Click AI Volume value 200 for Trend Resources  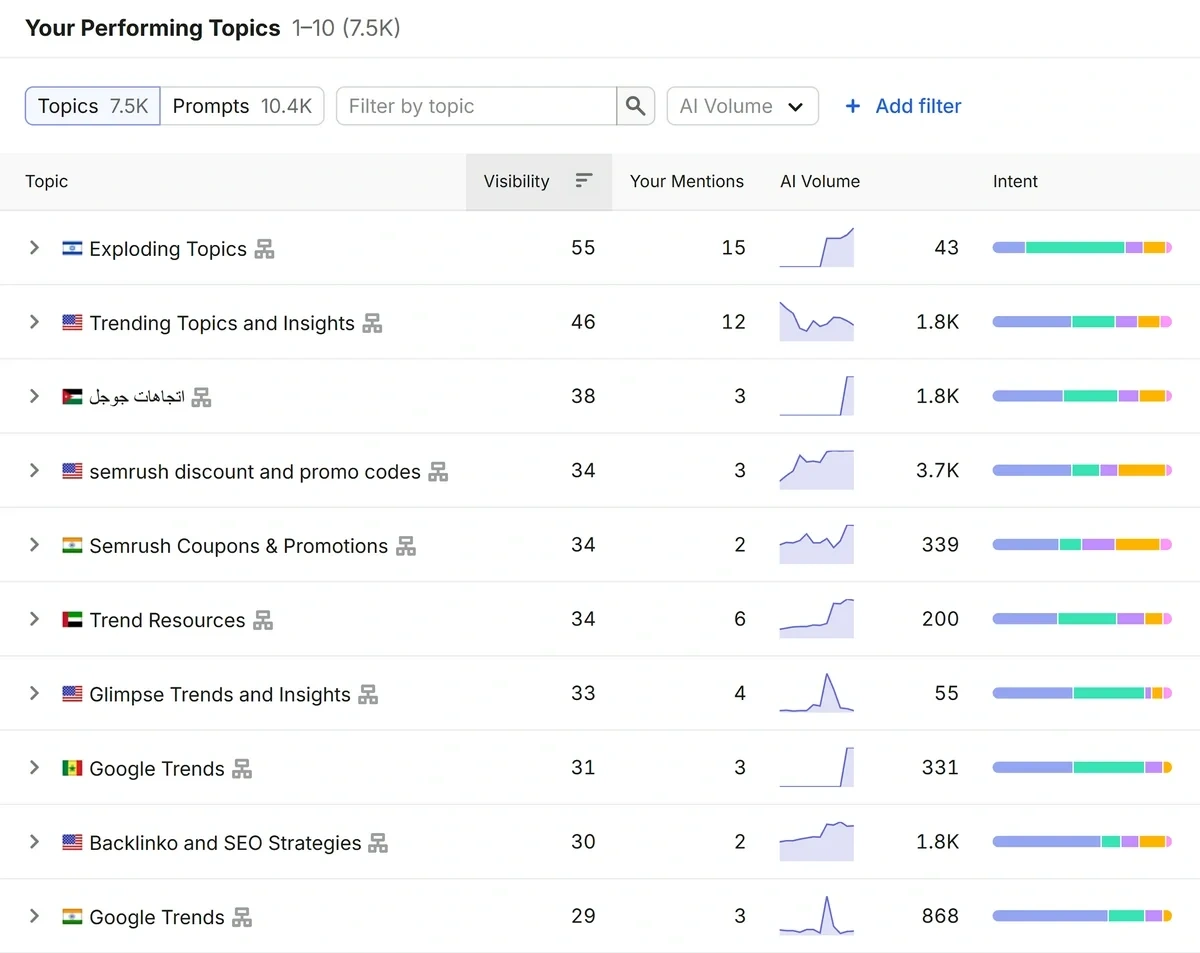[940, 619]
